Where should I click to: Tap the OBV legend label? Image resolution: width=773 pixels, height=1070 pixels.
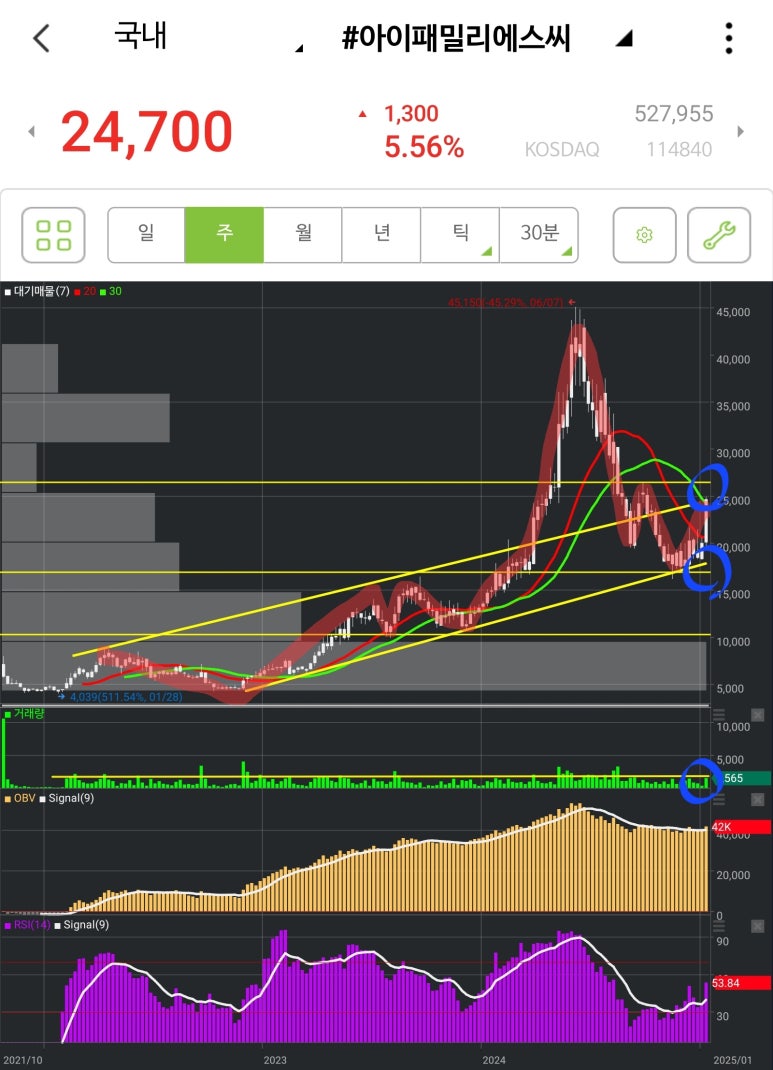pyautogui.click(x=20, y=798)
